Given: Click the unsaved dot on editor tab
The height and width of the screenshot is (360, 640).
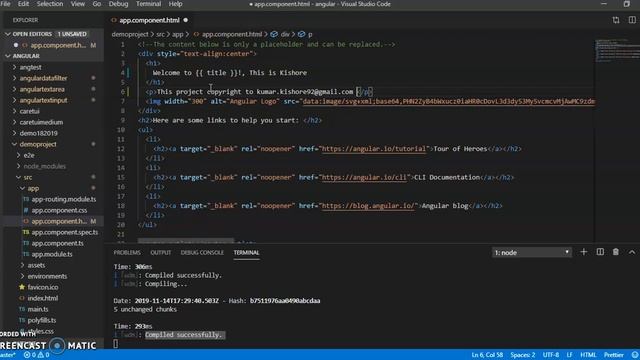Looking at the screenshot, I should pos(186,20).
